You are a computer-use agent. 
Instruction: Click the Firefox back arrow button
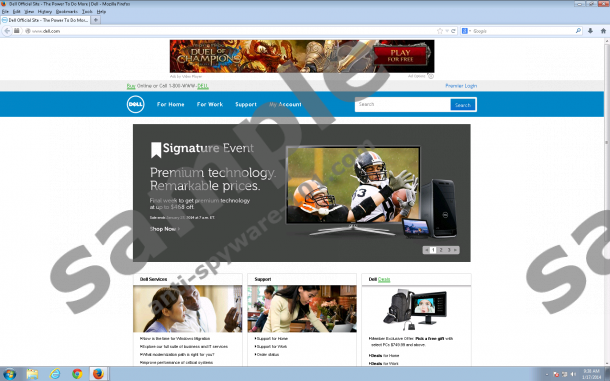[x=7, y=31]
